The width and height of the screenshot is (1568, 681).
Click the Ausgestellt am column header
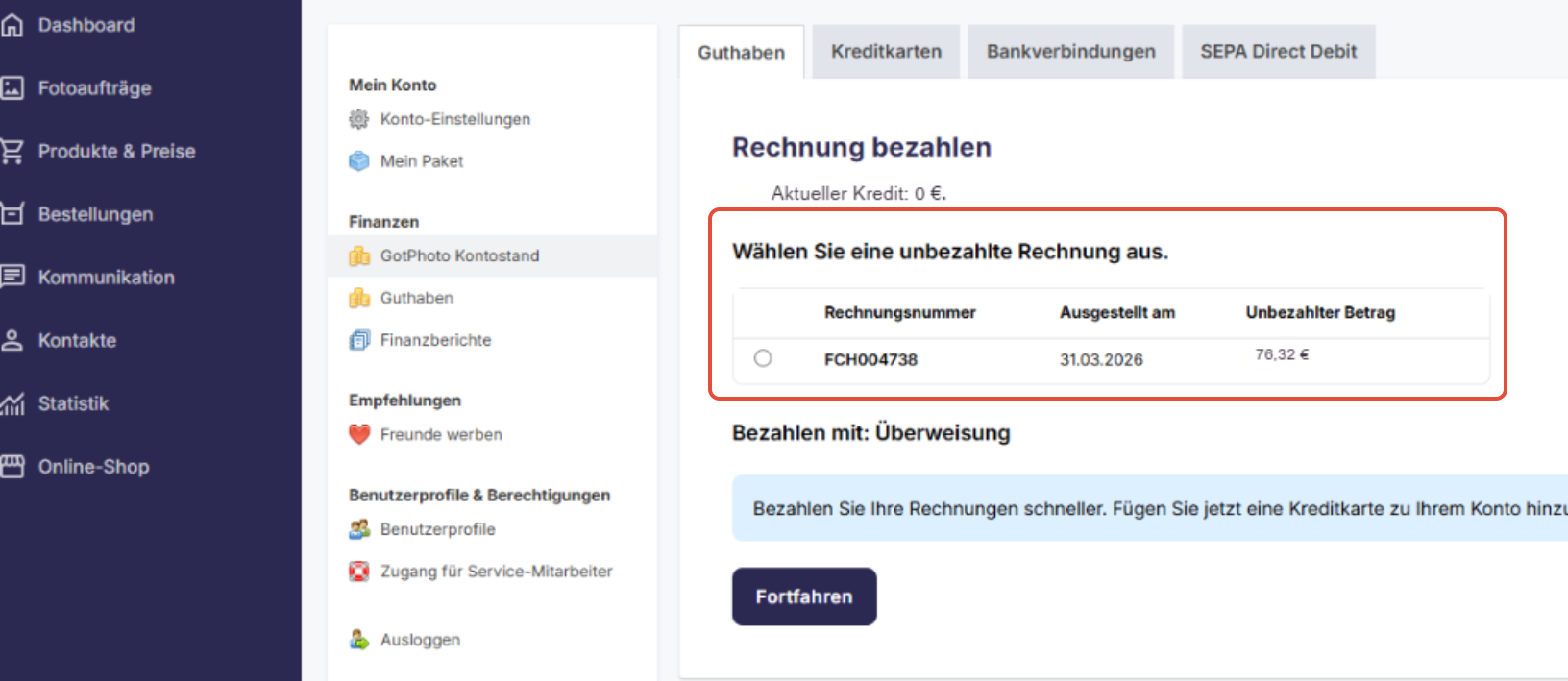pyautogui.click(x=1117, y=312)
